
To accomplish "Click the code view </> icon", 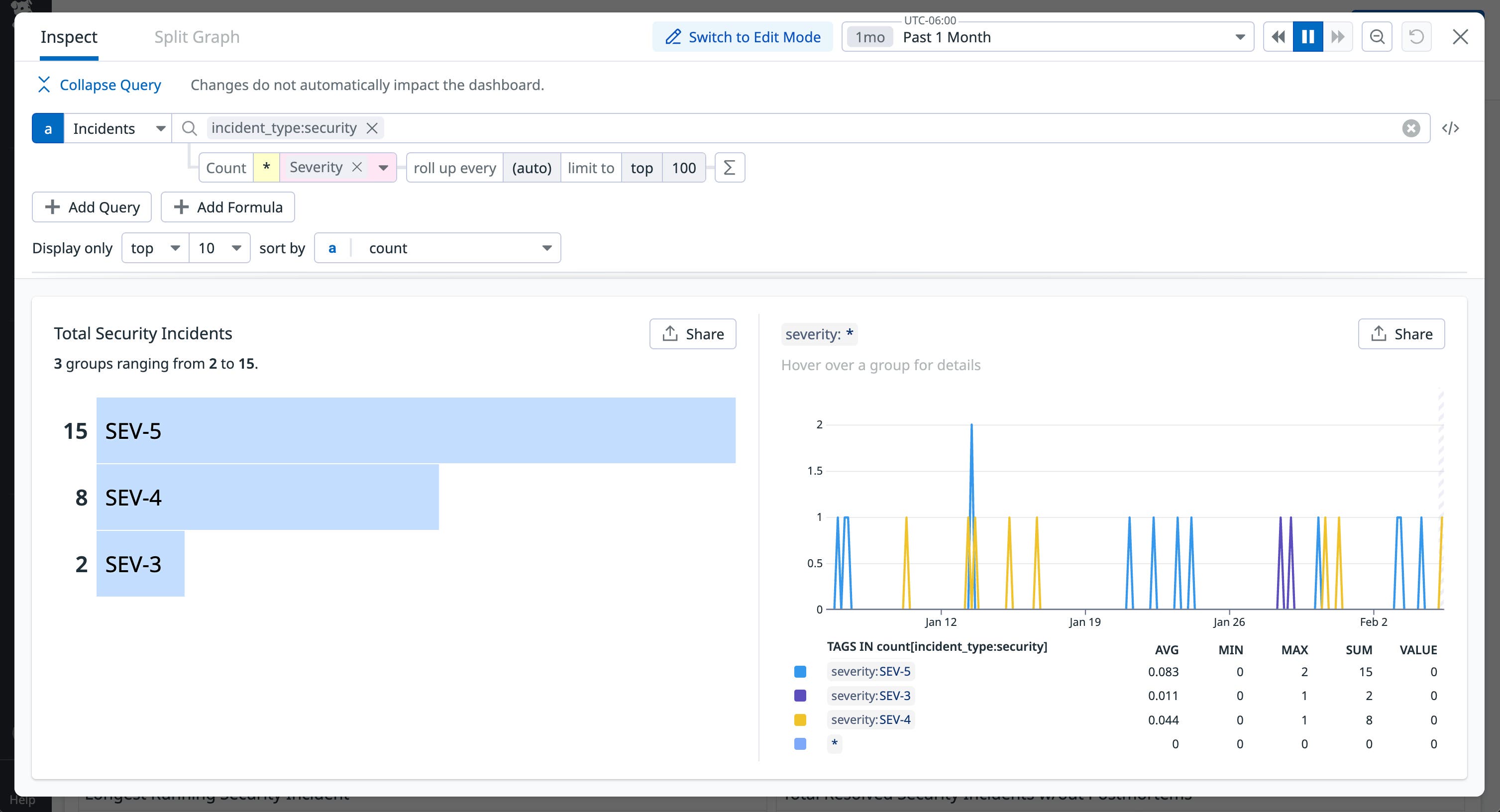I will pos(1451,127).
